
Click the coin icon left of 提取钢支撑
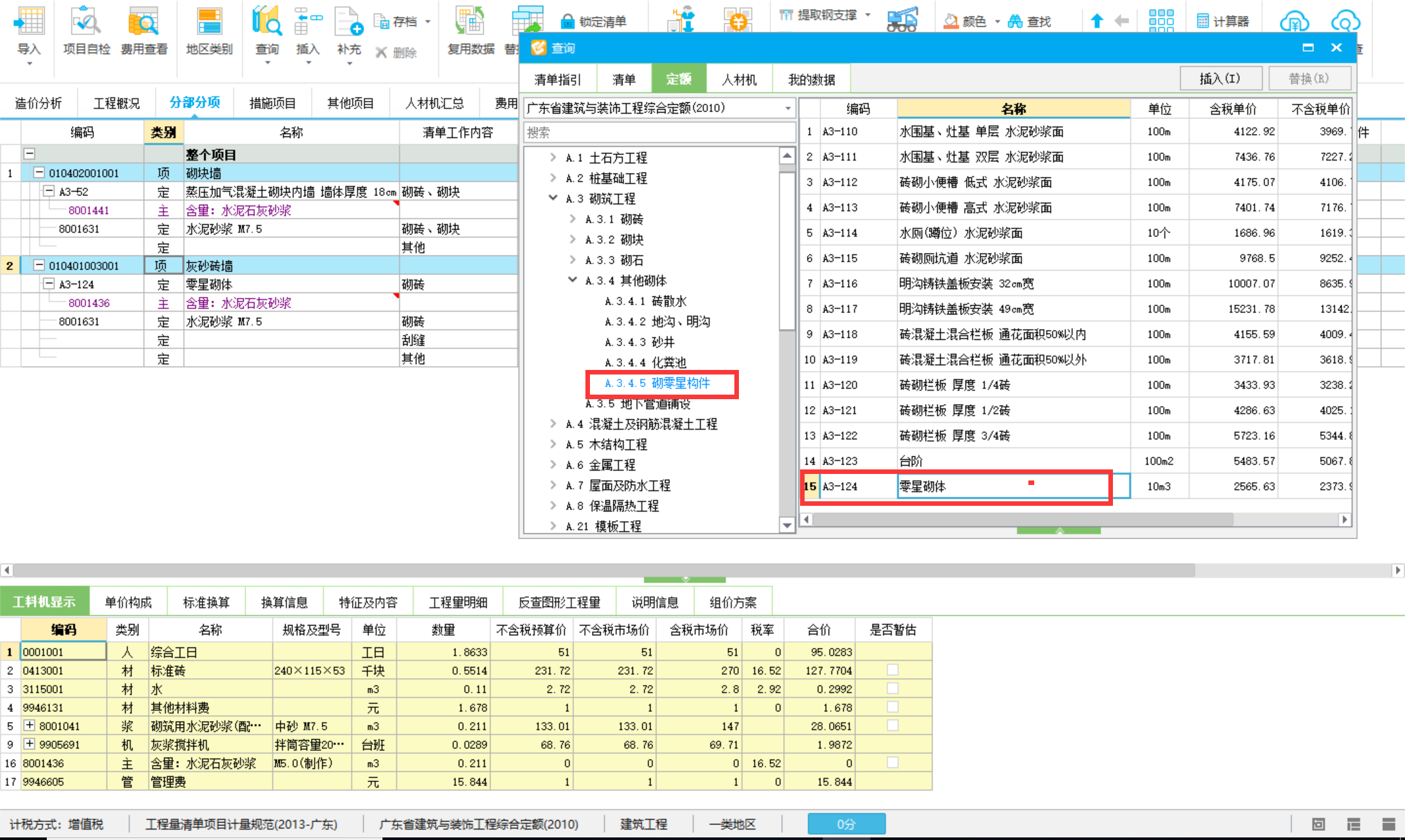click(738, 20)
